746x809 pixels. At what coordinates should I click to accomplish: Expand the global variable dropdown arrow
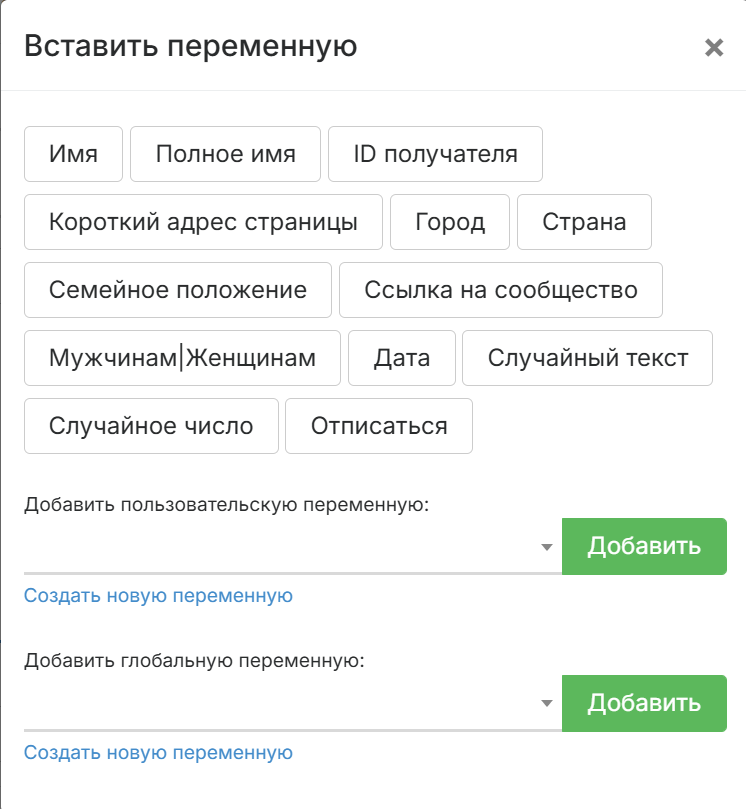click(x=546, y=703)
